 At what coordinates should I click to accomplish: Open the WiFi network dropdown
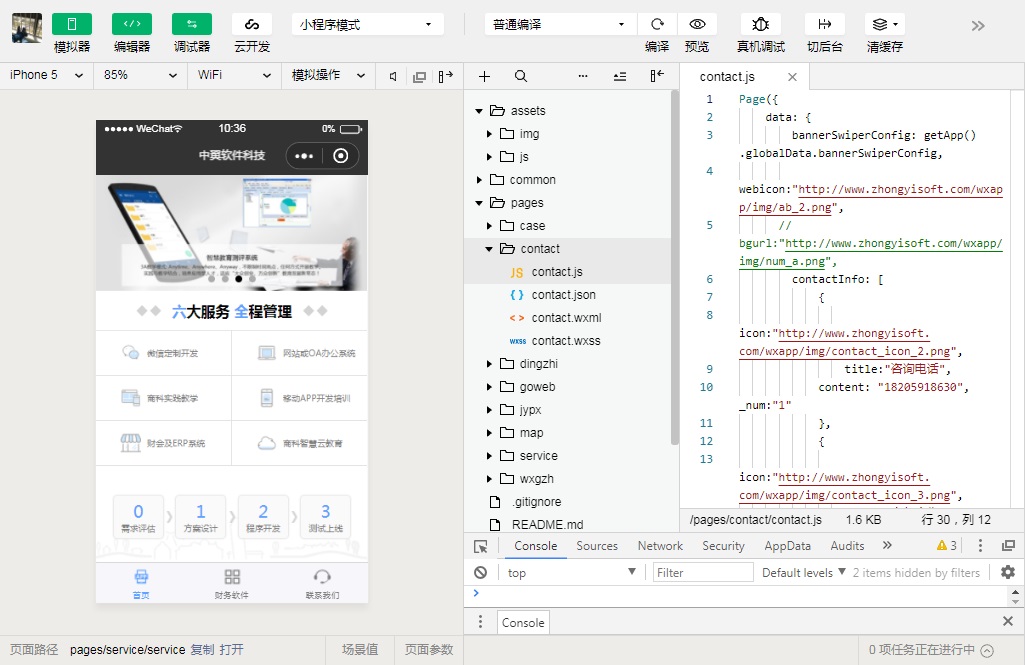tap(234, 75)
